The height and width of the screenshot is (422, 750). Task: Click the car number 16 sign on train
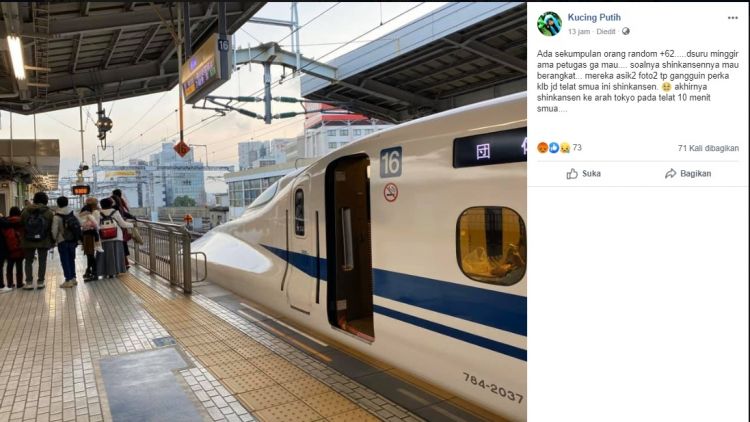coord(391,162)
